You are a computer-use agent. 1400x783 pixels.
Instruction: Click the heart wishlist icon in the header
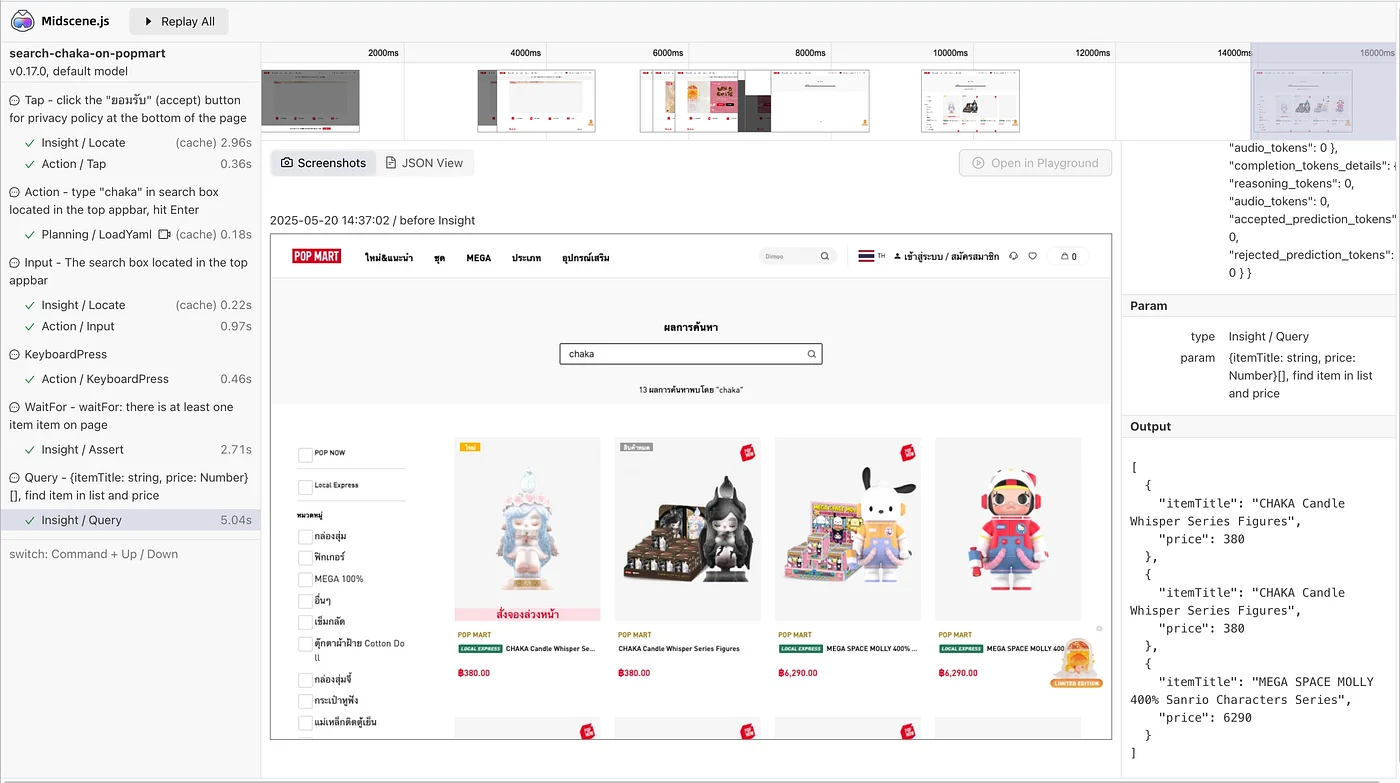point(1032,256)
